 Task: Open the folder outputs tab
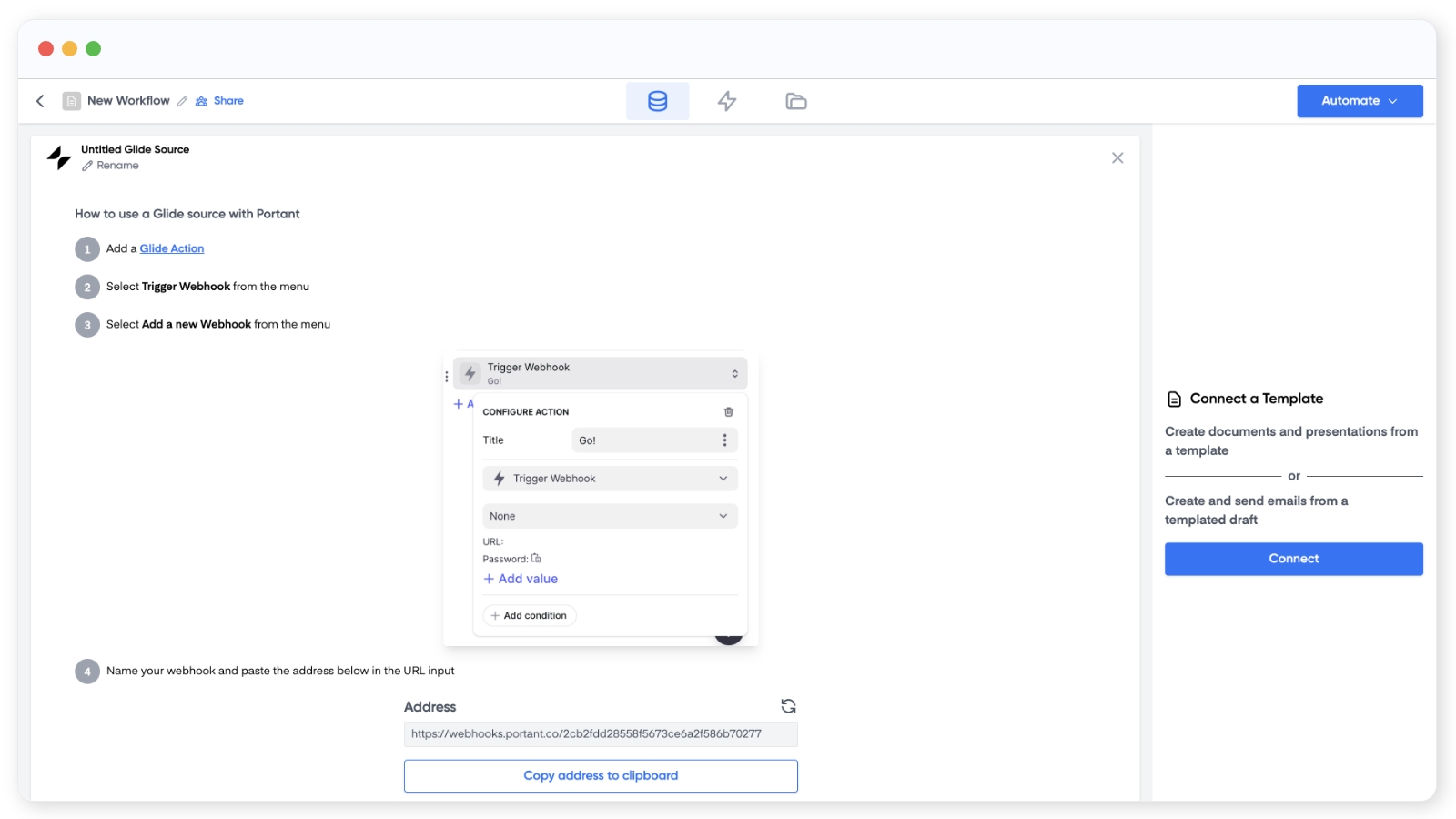click(796, 101)
